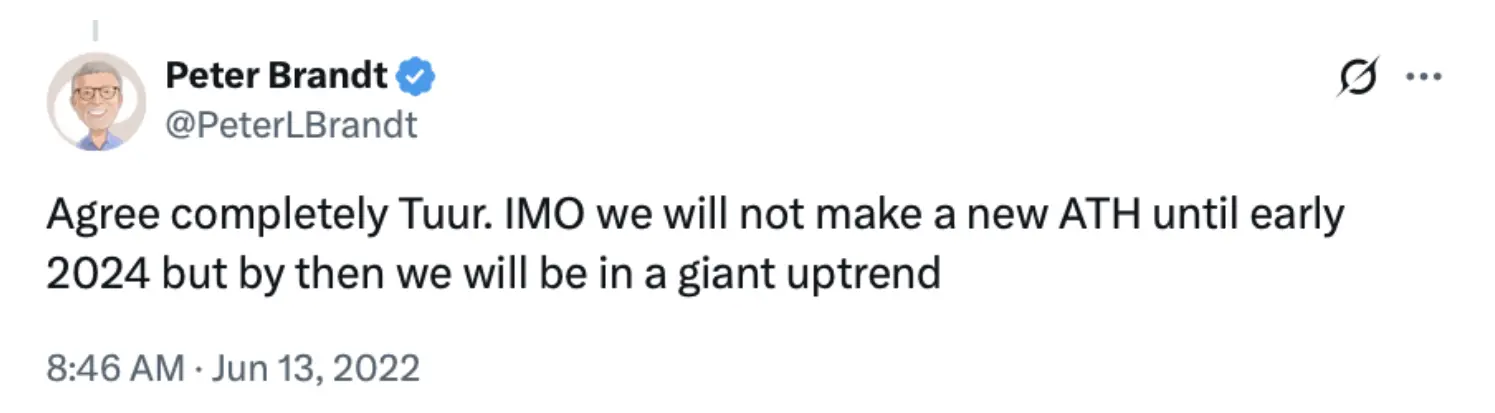Click the blue verified checkmark badge

[x=416, y=74]
